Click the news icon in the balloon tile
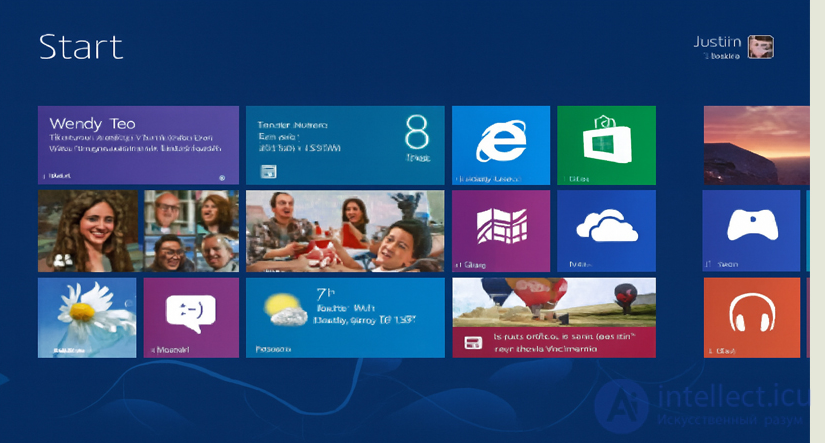Image resolution: width=825 pixels, height=443 pixels. [x=473, y=343]
